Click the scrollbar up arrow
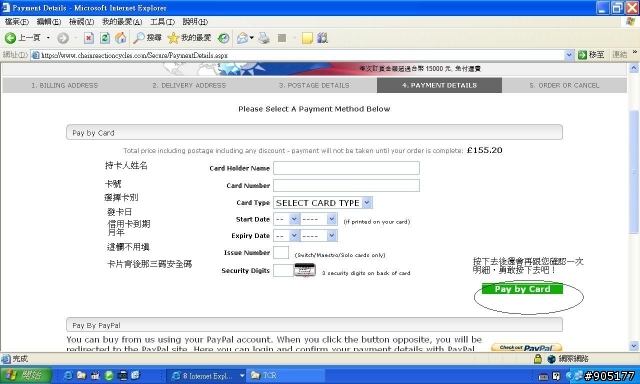The height and width of the screenshot is (384, 640). (633, 68)
